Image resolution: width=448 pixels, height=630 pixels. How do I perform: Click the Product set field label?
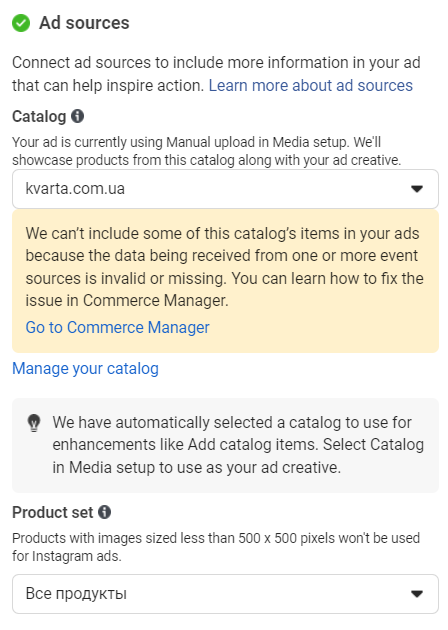53,513
